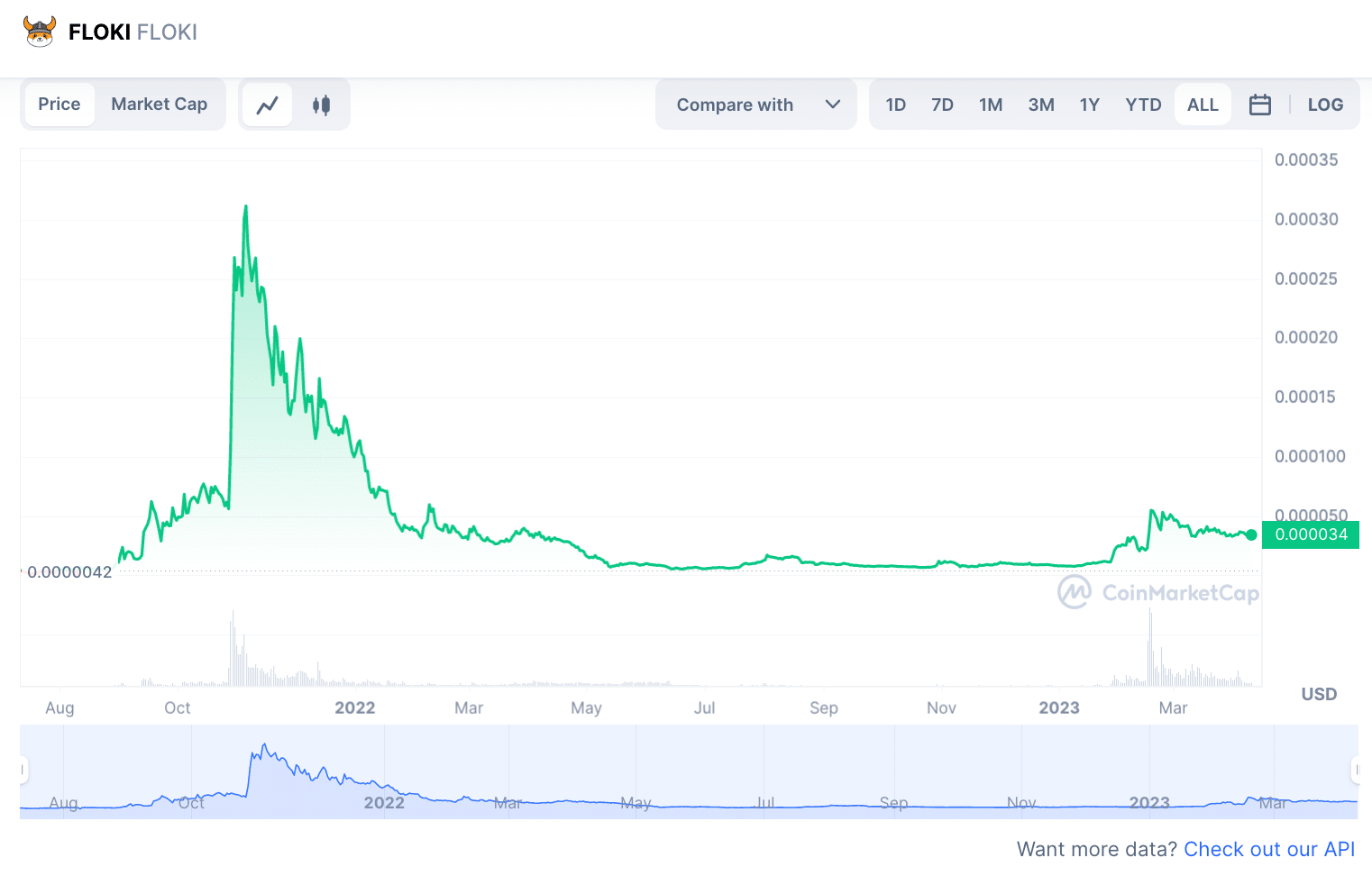Select the Market Cap tab
The height and width of the screenshot is (876, 1372).
[160, 105]
